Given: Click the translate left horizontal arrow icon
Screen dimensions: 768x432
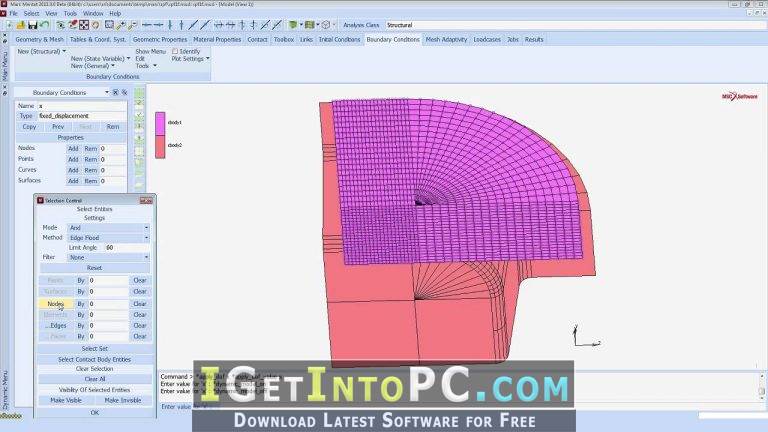Looking at the screenshot, I should pyautogui.click(x=146, y=24).
